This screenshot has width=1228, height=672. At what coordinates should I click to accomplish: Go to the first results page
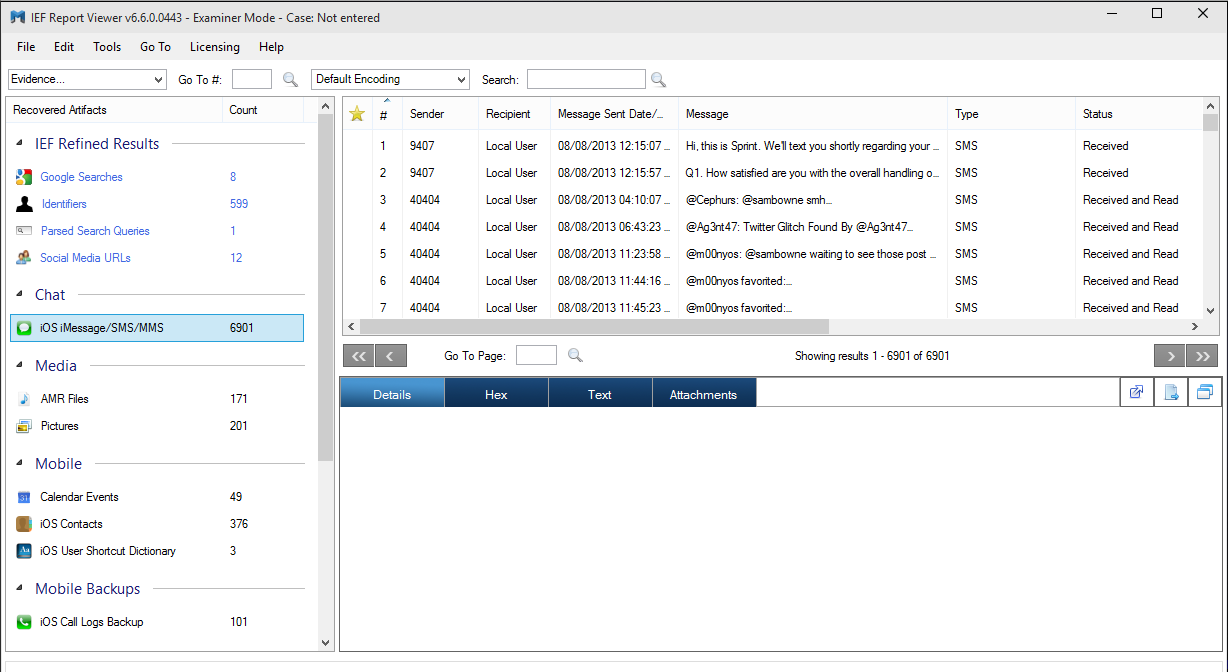[x=358, y=355]
